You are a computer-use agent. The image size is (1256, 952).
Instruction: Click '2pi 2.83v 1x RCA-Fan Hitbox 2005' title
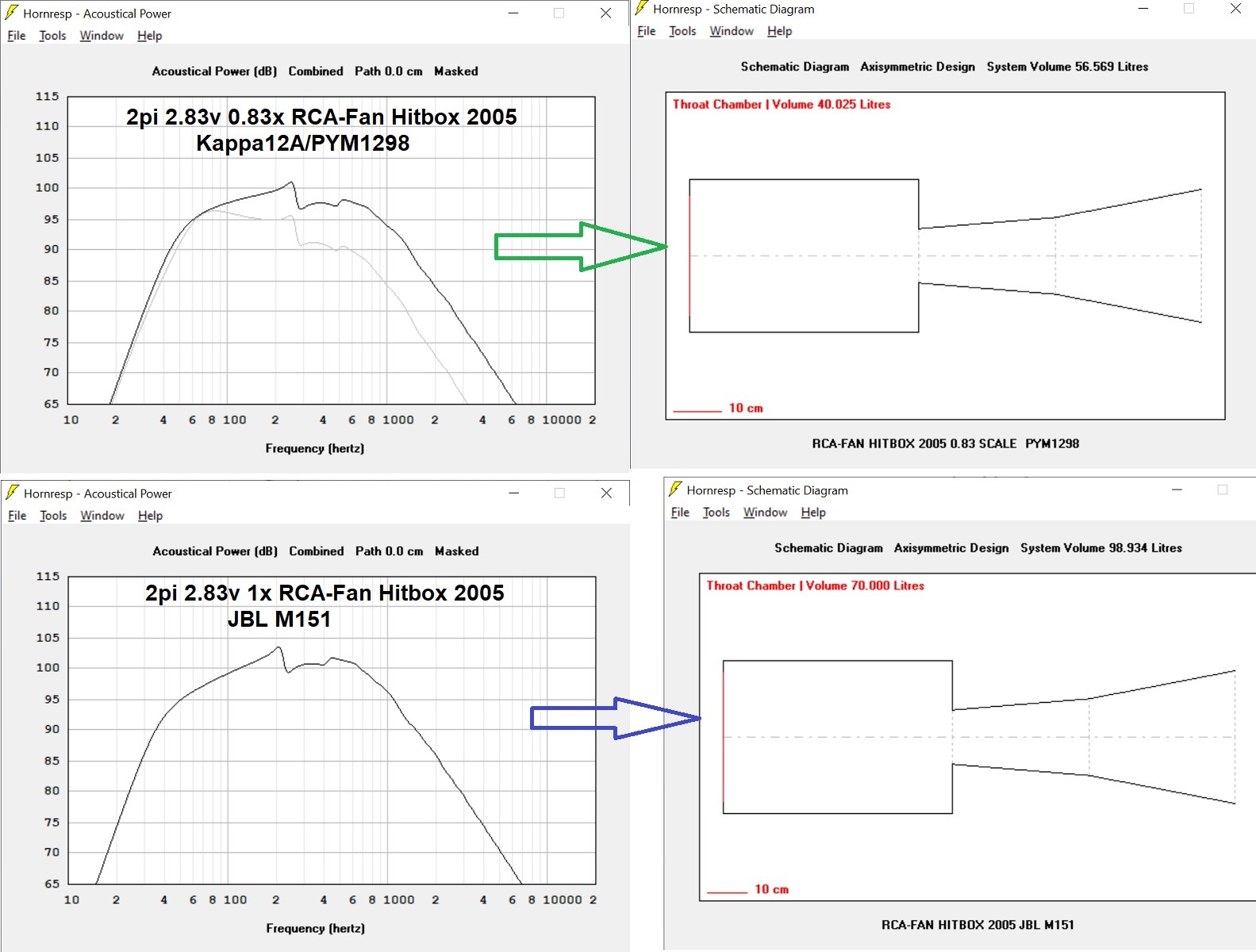(x=325, y=593)
